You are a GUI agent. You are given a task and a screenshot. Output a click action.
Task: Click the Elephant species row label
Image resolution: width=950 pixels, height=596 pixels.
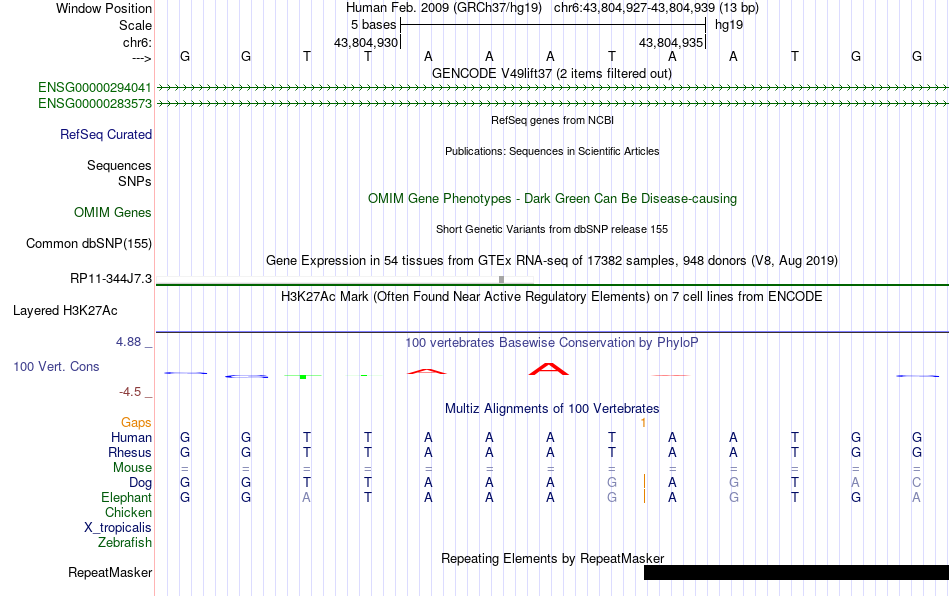(x=127, y=497)
